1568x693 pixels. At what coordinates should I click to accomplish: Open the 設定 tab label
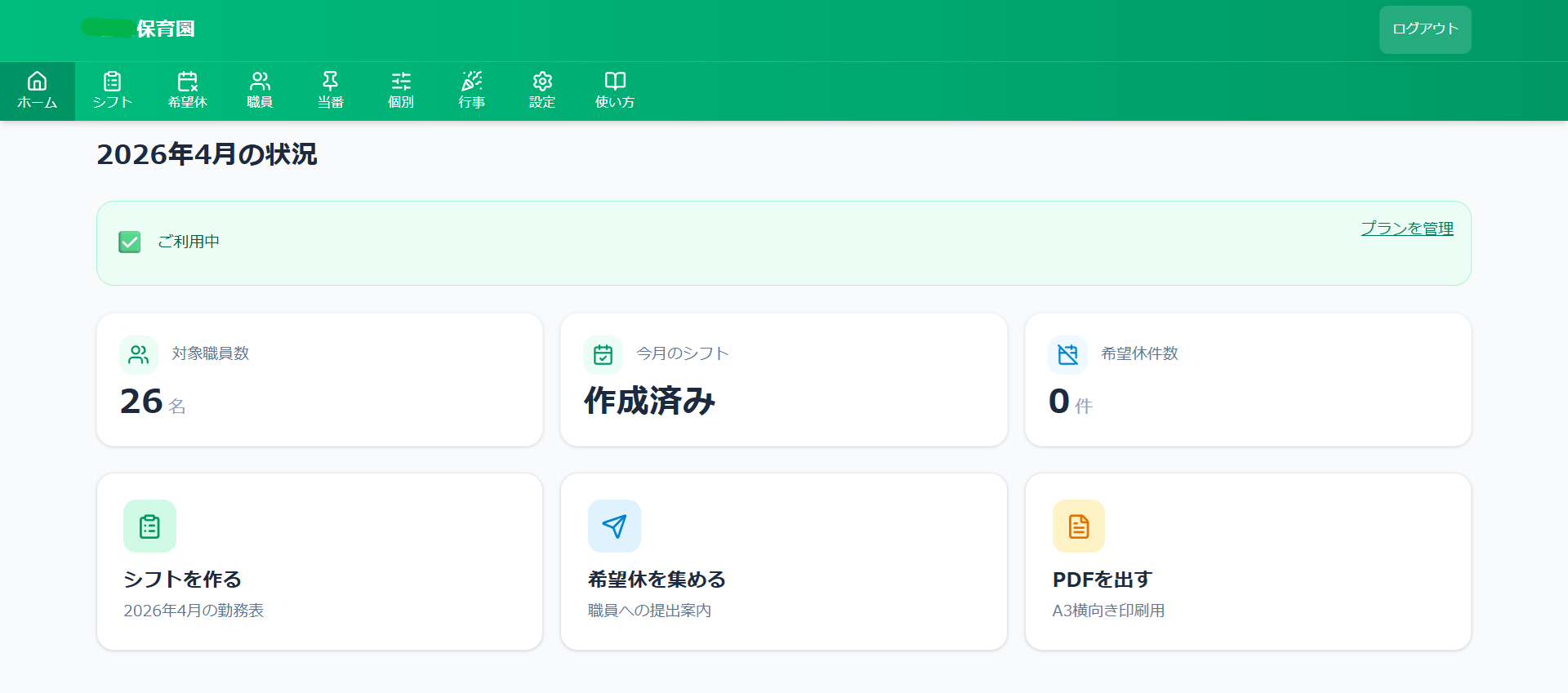click(542, 102)
